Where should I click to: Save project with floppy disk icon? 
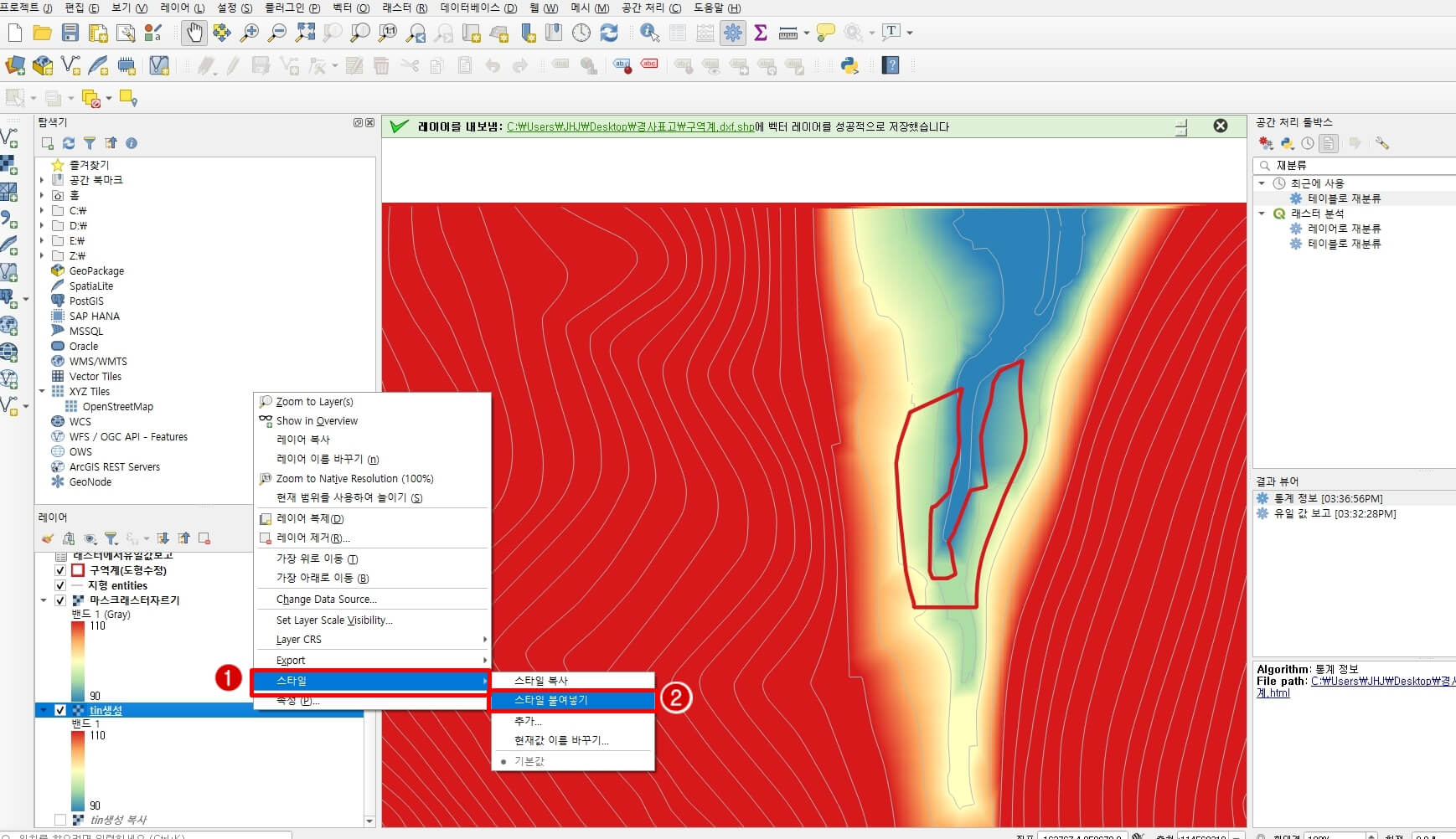pos(70,33)
